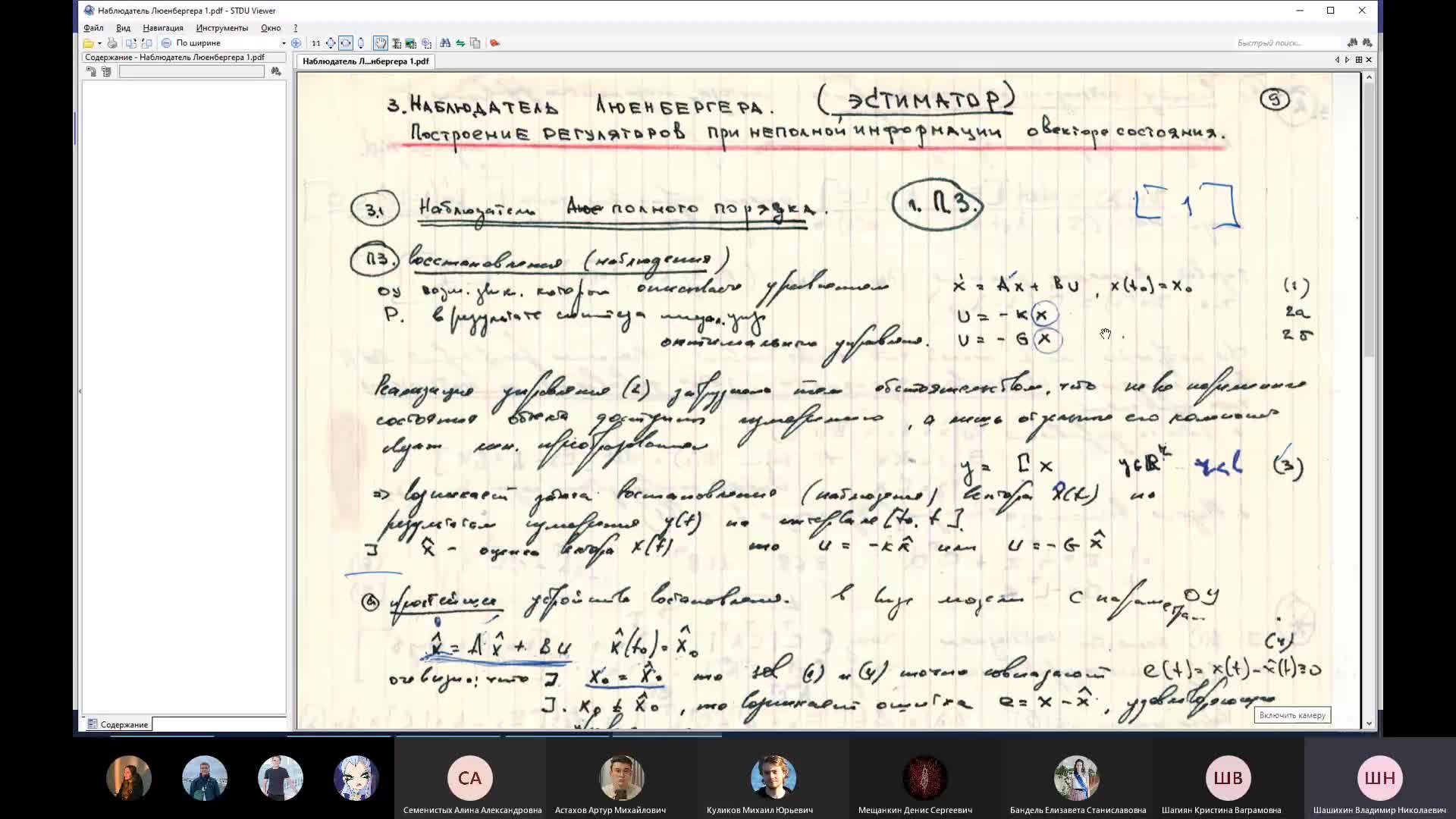Open a file with the folder icon
Image resolution: width=1456 pixels, height=819 pixels.
click(89, 43)
